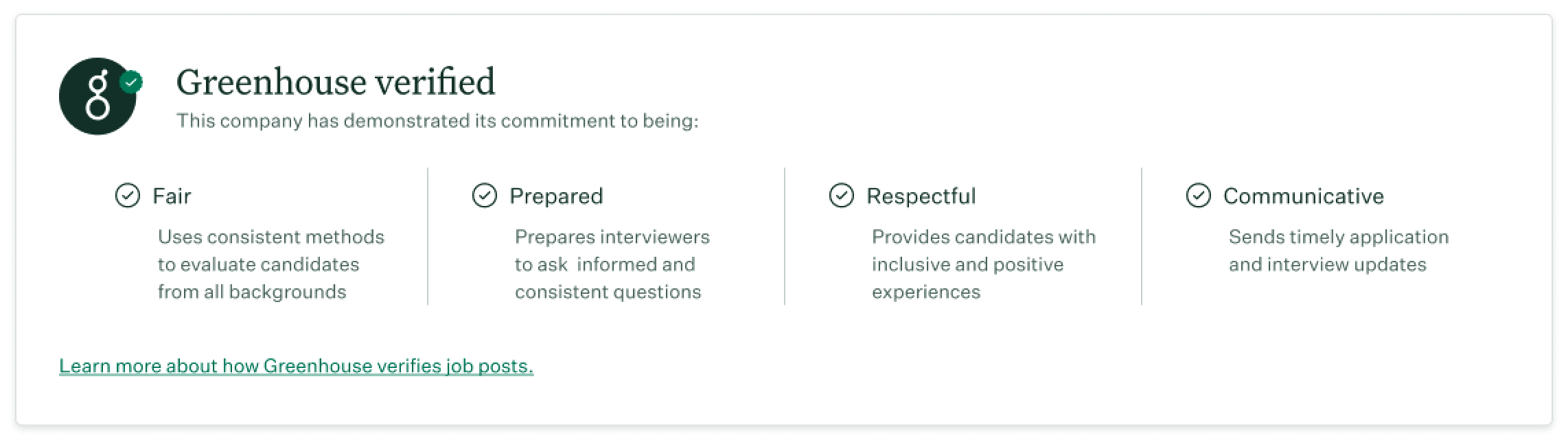Click the green verified checkmark badge
This screenshot has height=438, width=1568.
pos(131,82)
